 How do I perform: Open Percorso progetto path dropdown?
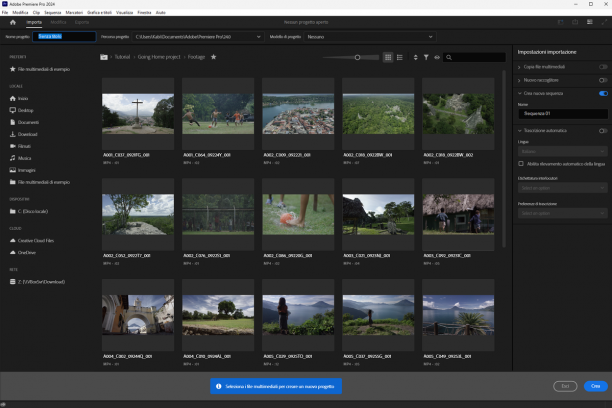(x=198, y=37)
